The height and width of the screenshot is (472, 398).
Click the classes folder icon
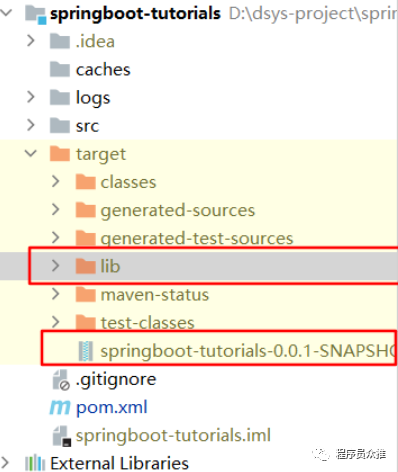pyautogui.click(x=86, y=182)
